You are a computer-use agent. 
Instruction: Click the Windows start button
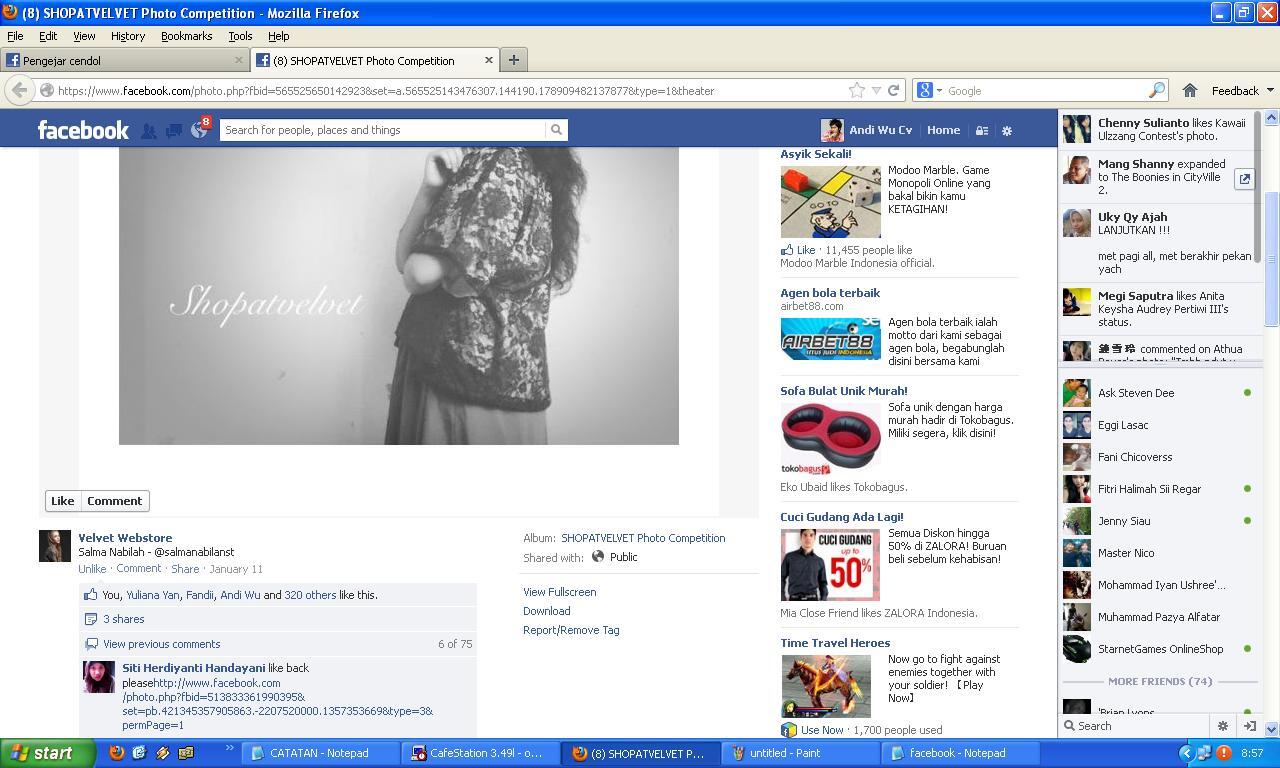(48, 753)
